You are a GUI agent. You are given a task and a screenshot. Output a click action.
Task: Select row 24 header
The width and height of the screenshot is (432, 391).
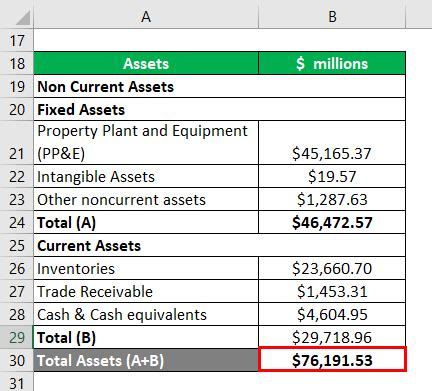tap(17, 222)
